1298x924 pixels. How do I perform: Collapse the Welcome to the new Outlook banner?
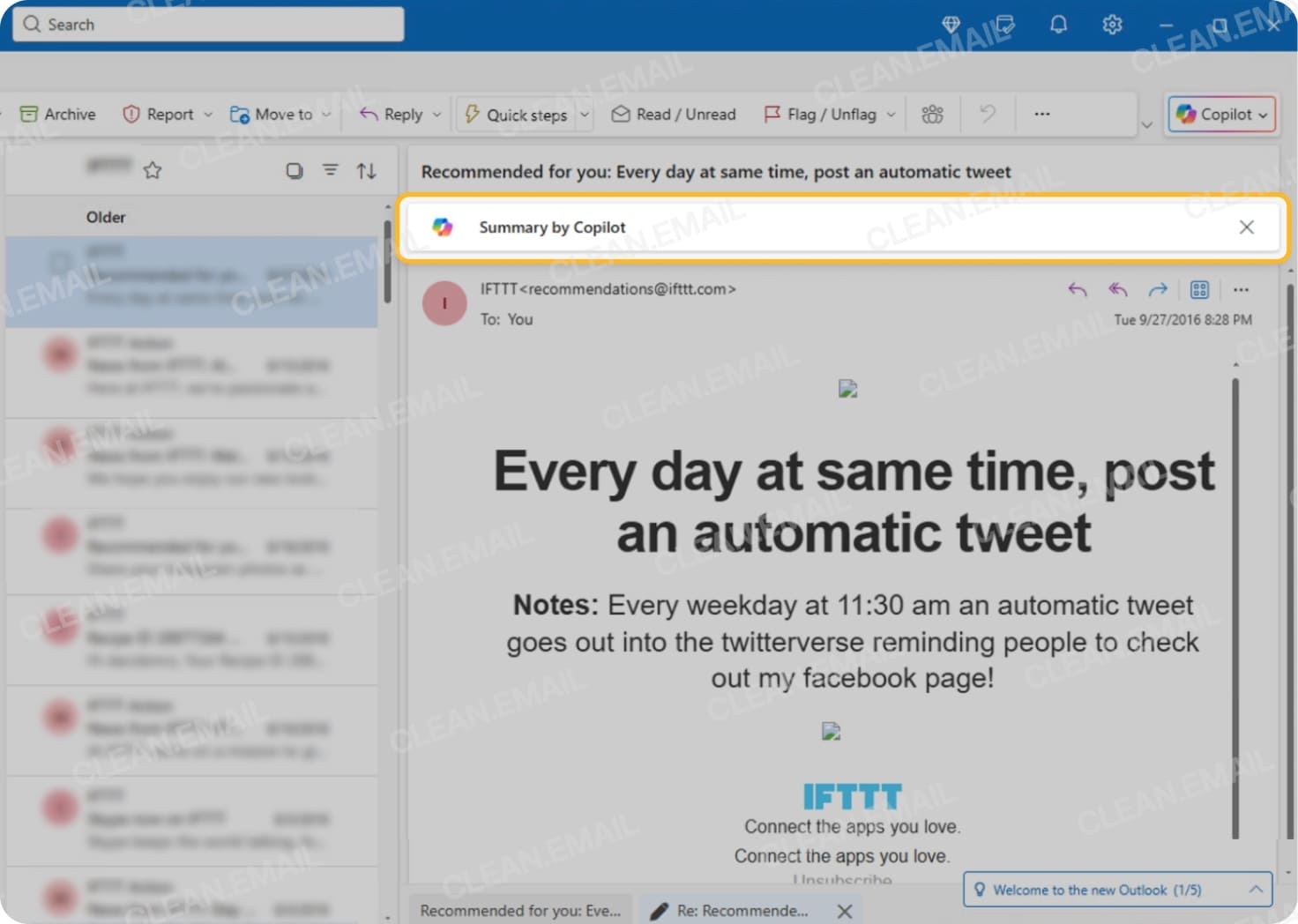pos(1256,890)
